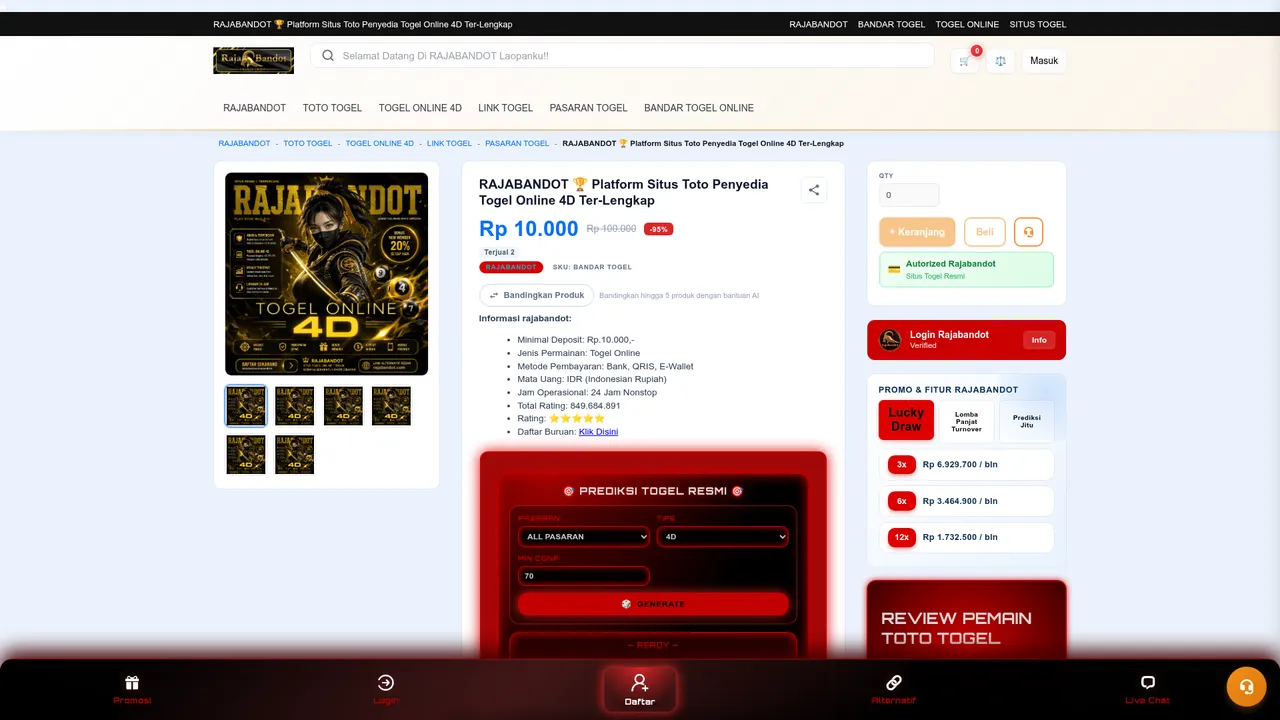Click BANDAR TOGEL in top black bar
Image resolution: width=1280 pixels, height=720 pixels.
tap(891, 24)
